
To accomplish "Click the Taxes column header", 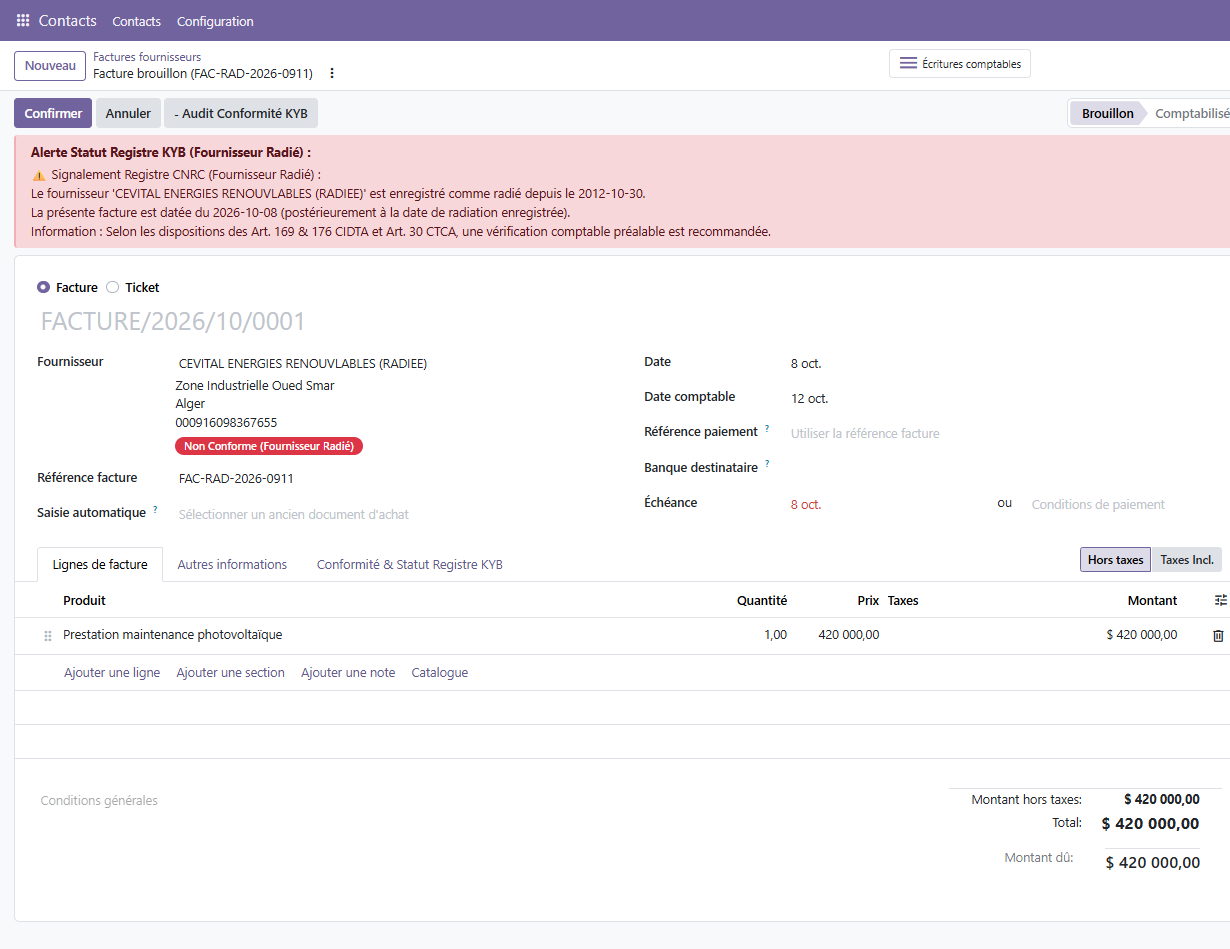I will coord(903,600).
